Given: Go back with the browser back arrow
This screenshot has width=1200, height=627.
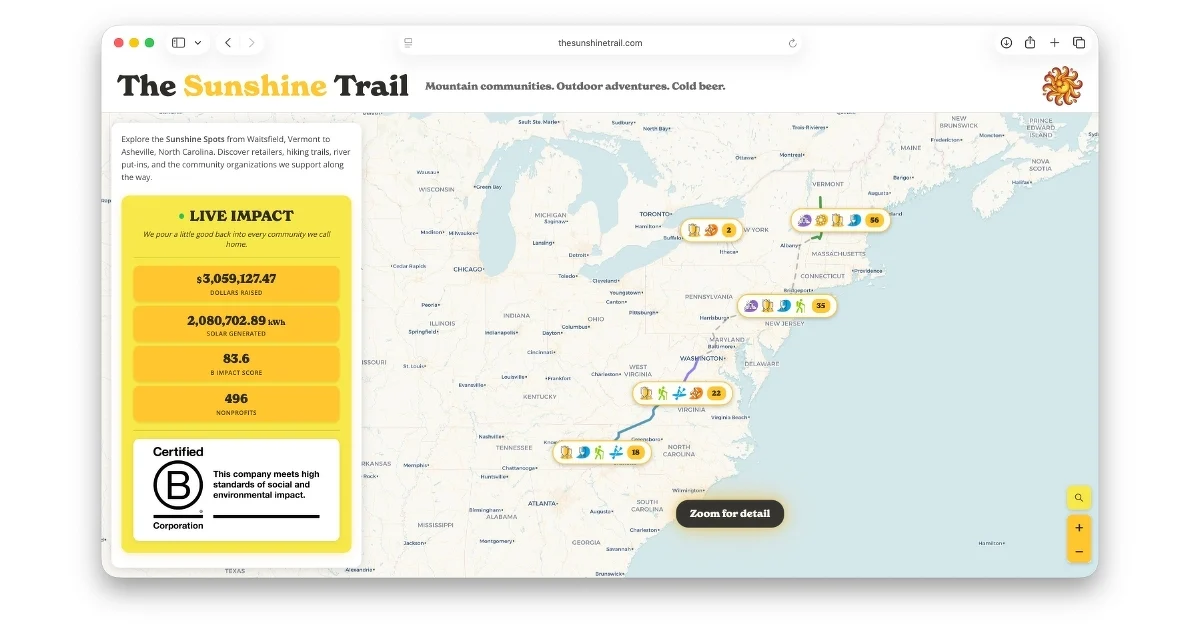Looking at the screenshot, I should [x=228, y=43].
